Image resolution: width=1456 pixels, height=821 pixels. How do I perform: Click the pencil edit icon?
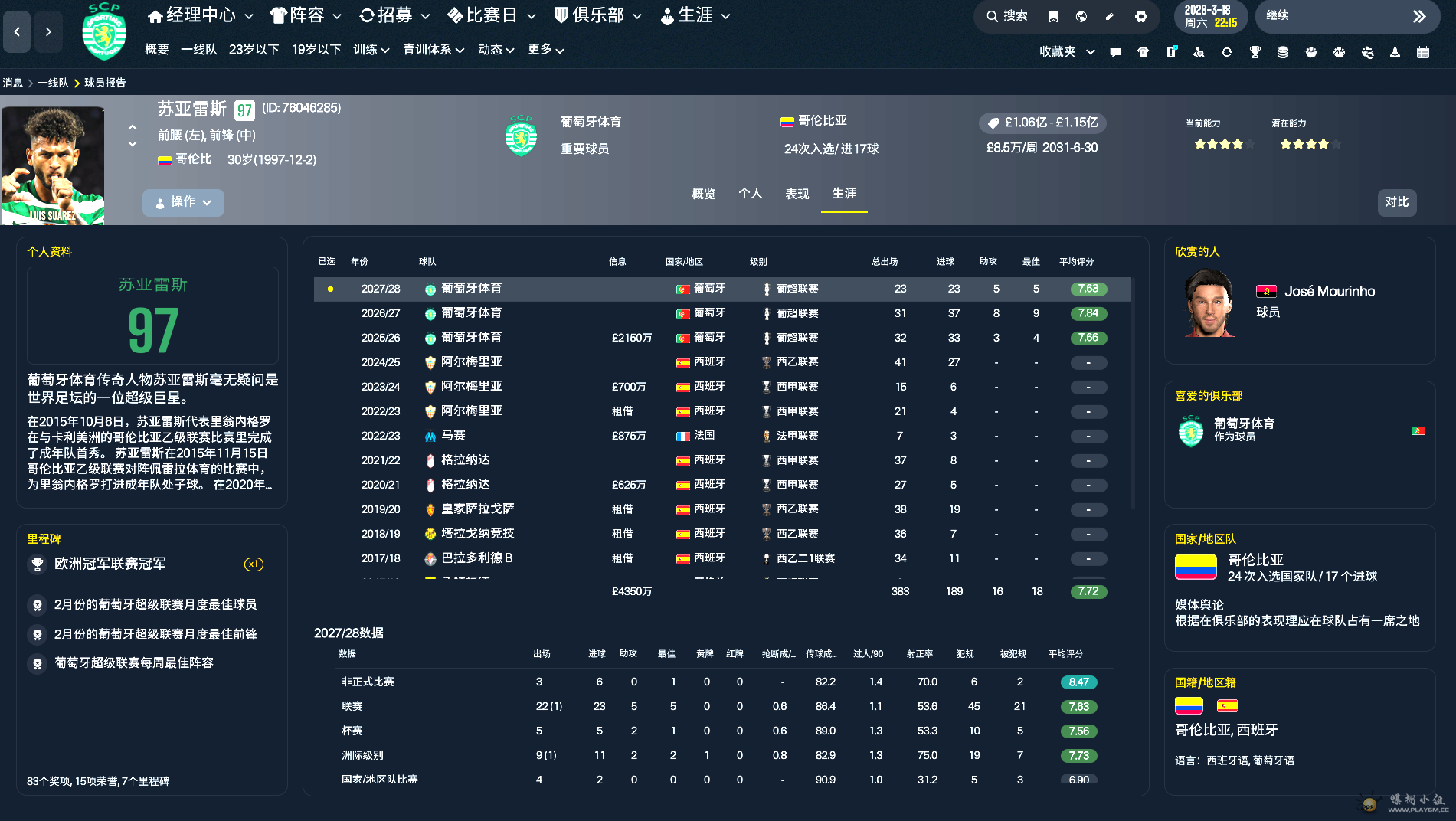[1110, 16]
